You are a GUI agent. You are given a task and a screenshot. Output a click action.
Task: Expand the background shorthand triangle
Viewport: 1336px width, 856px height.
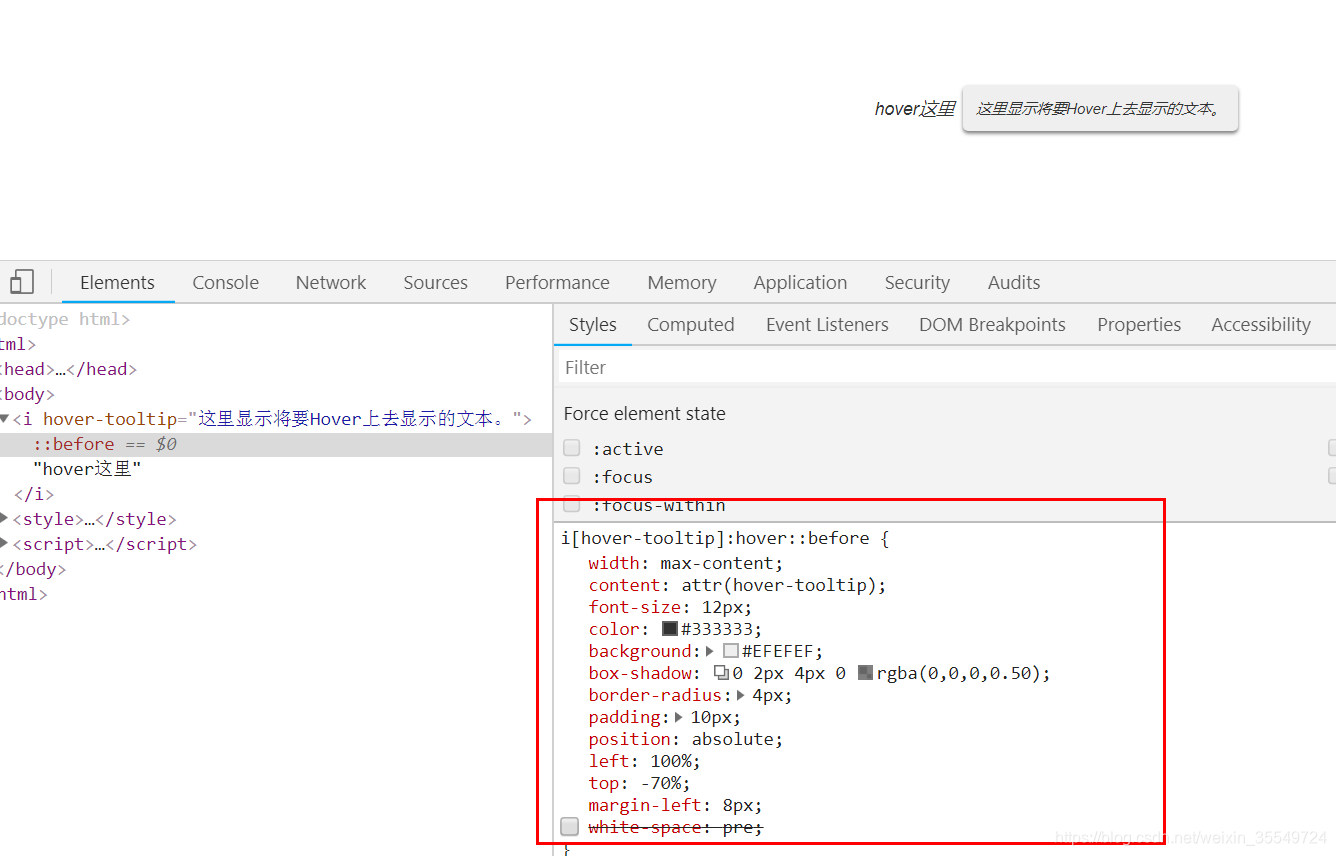coord(710,651)
